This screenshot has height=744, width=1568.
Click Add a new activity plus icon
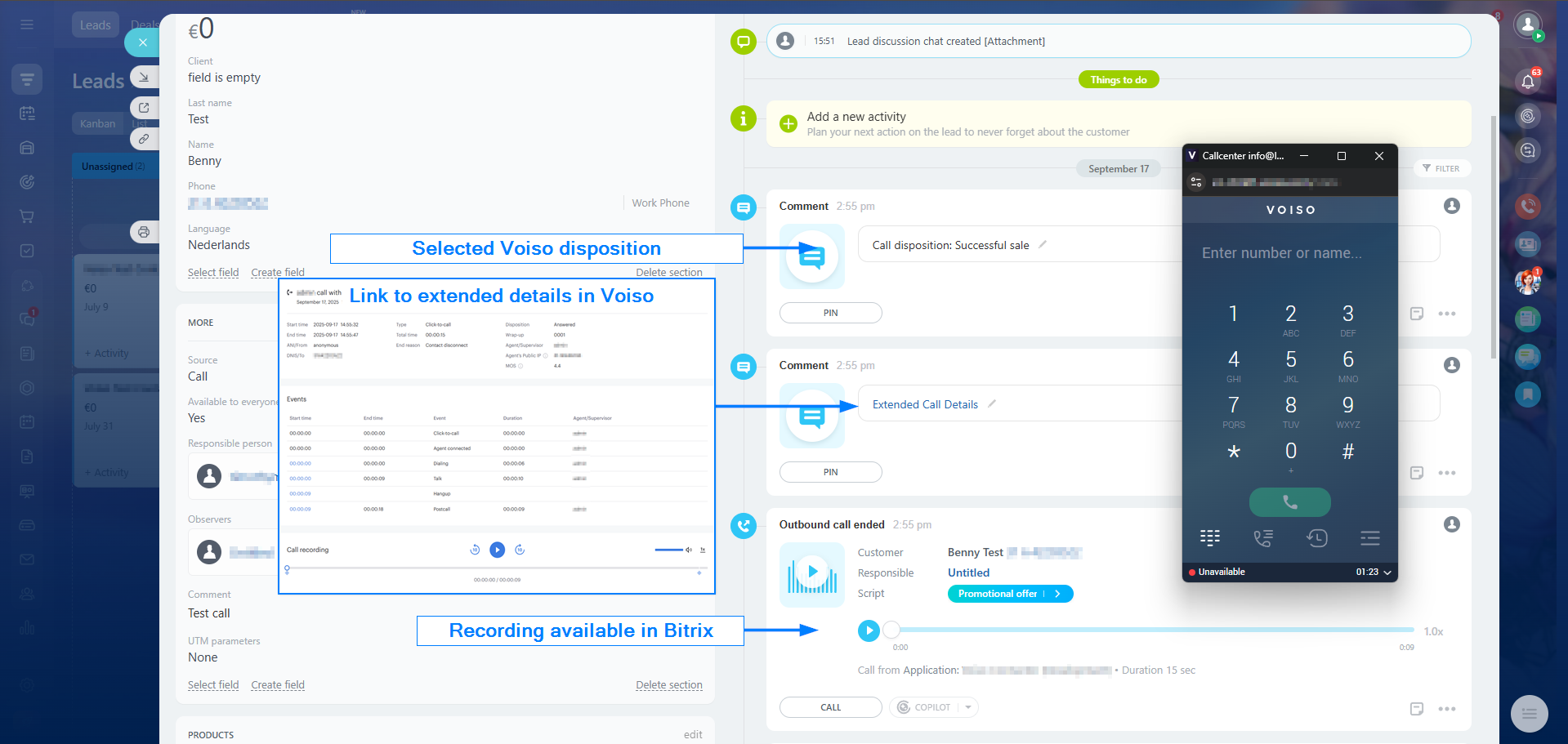pyautogui.click(x=788, y=124)
